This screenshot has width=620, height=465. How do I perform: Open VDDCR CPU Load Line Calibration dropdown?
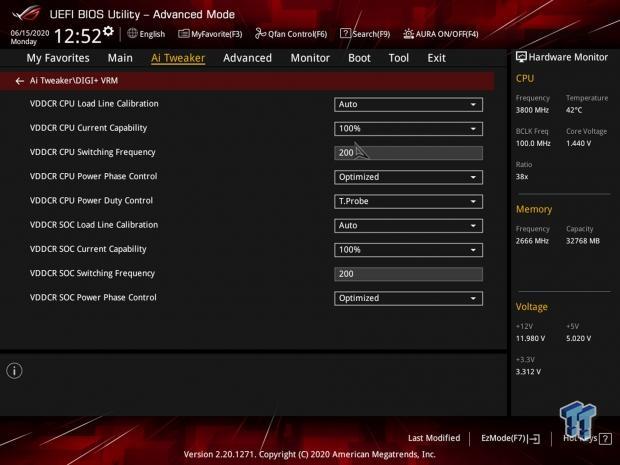coord(408,104)
